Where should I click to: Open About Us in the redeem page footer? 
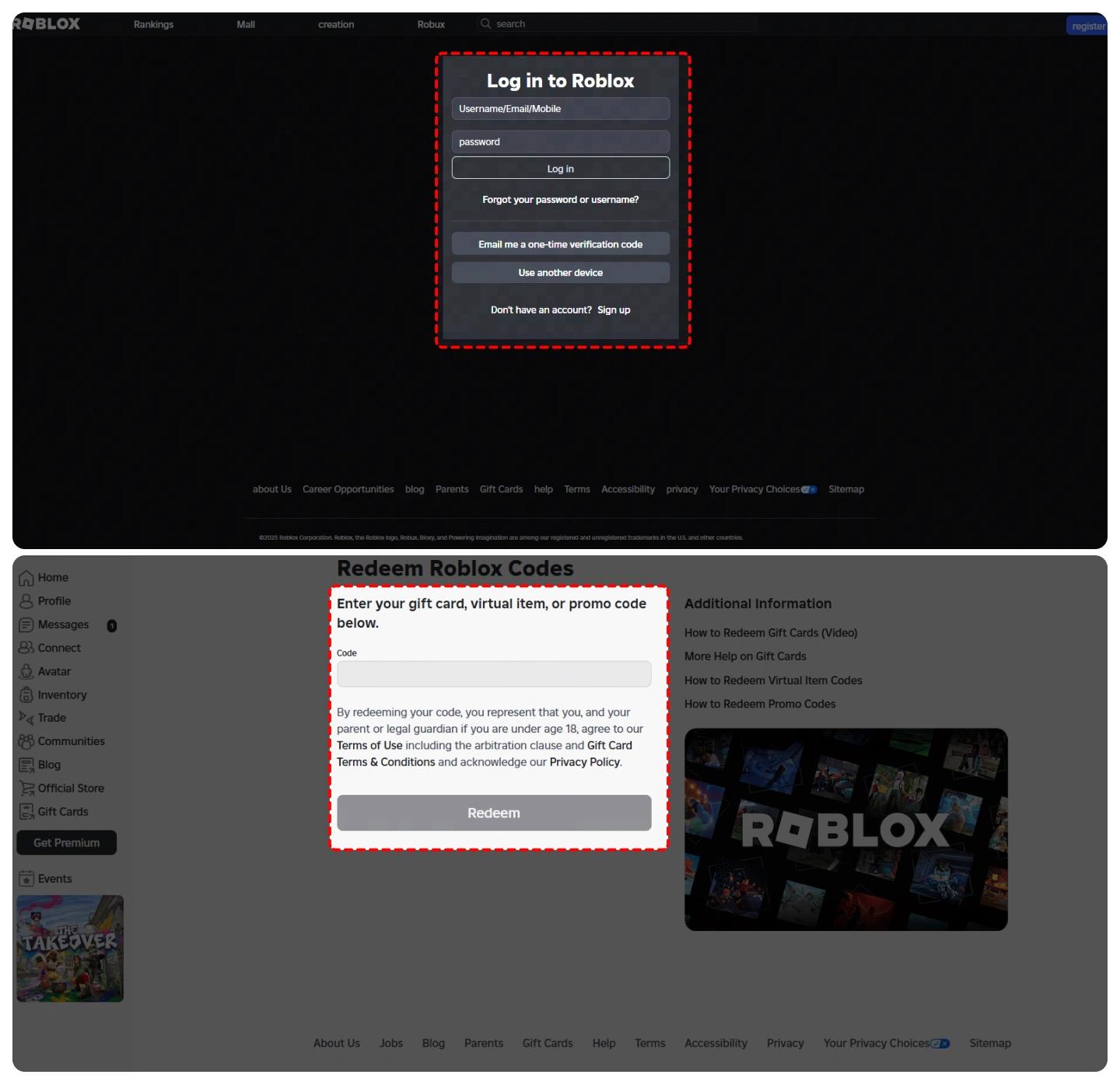click(x=337, y=1044)
